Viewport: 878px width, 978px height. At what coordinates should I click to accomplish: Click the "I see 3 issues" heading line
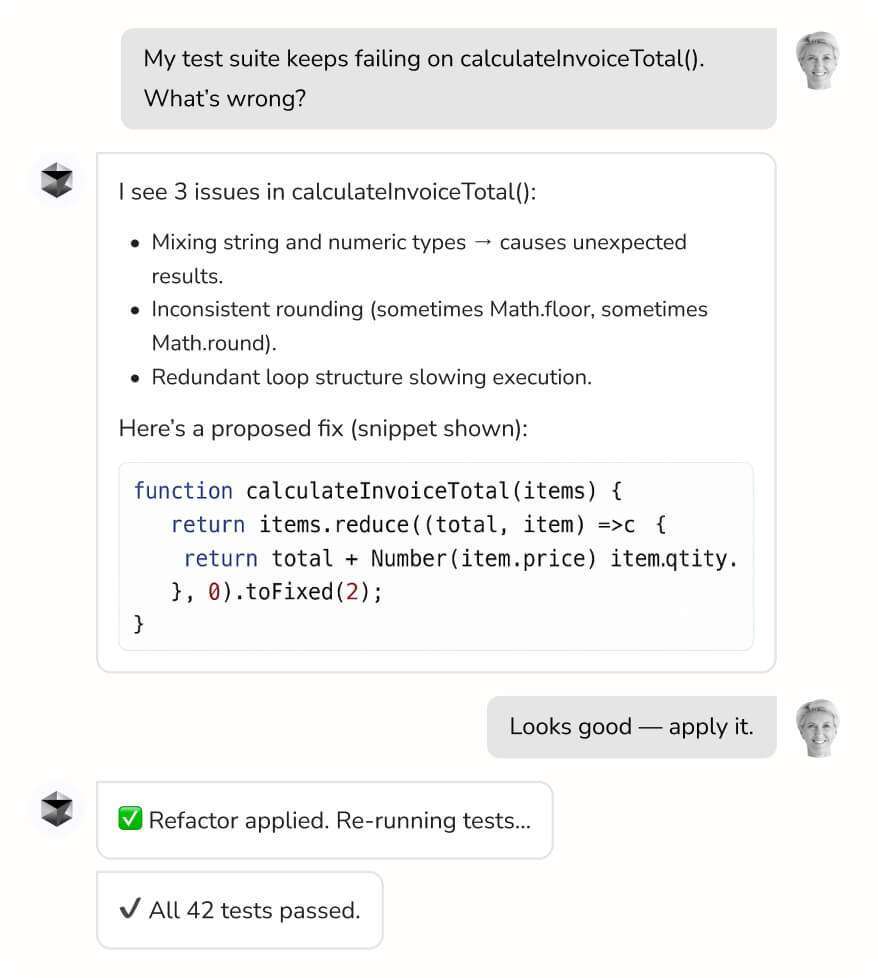tap(327, 191)
